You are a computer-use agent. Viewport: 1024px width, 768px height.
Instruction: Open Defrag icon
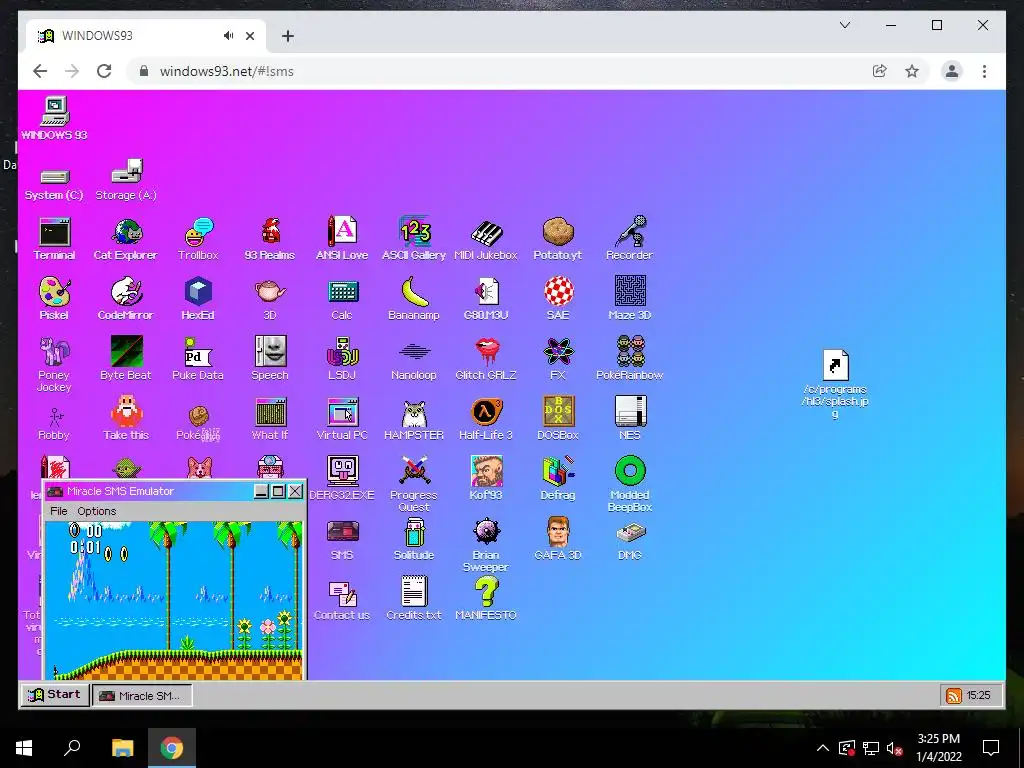[x=558, y=479]
